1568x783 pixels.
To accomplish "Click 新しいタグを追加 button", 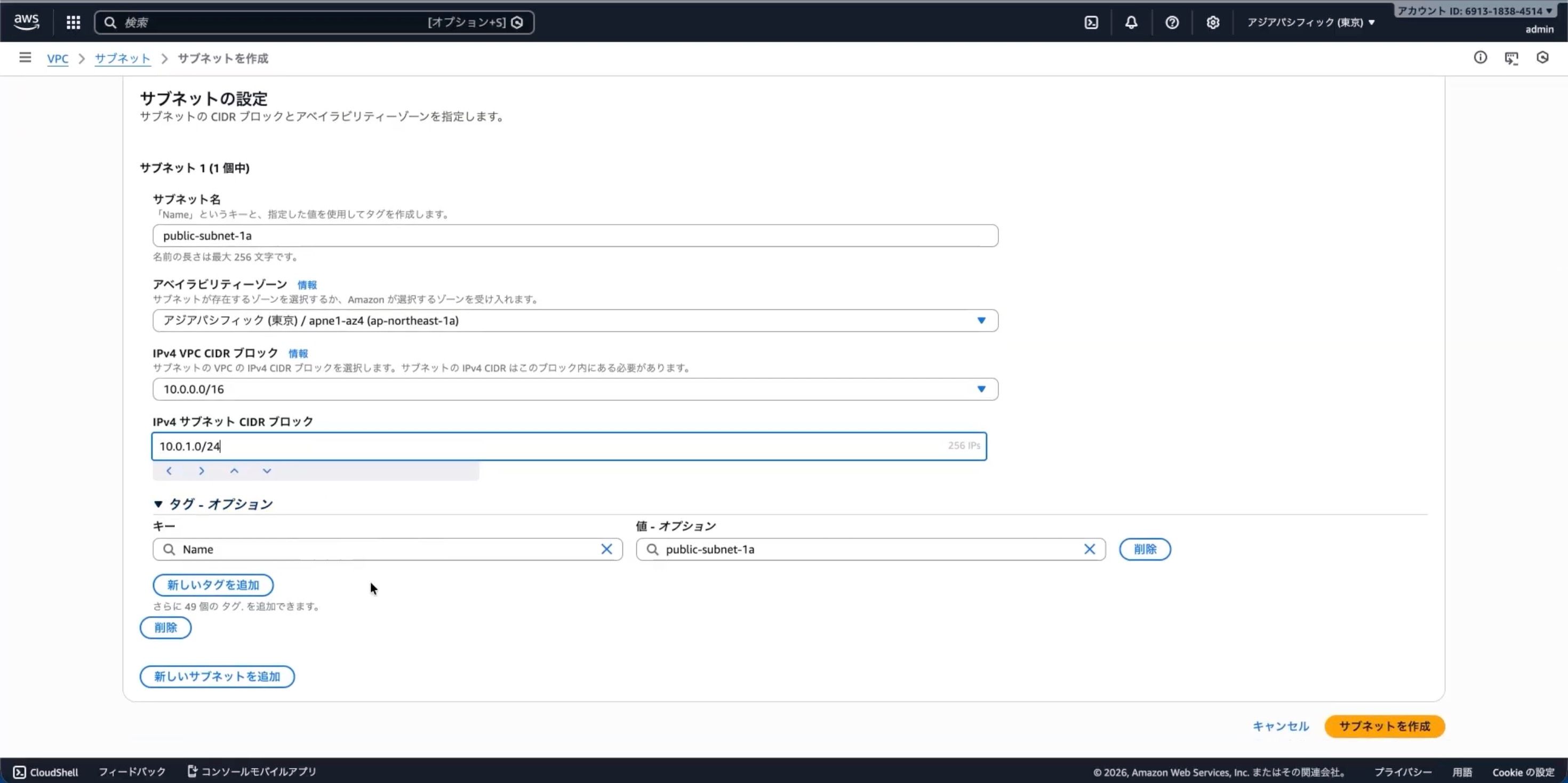I will point(213,585).
